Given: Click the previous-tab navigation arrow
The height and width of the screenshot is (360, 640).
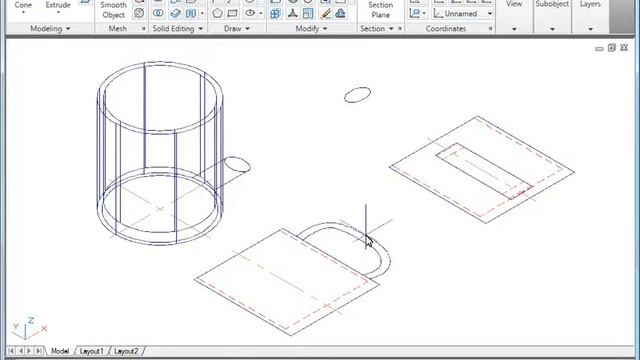Looking at the screenshot, I should (x=20, y=351).
